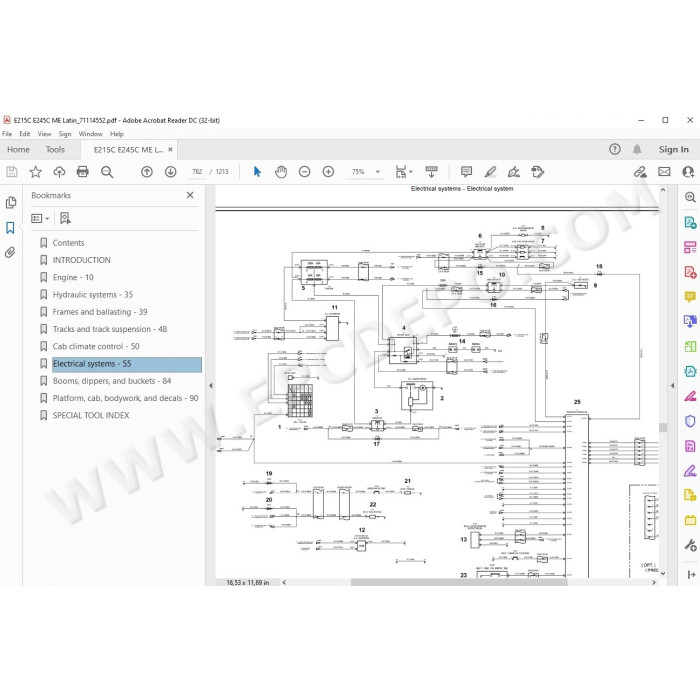The height and width of the screenshot is (700, 700).
Task: Click the page number input field
Action: (x=197, y=172)
